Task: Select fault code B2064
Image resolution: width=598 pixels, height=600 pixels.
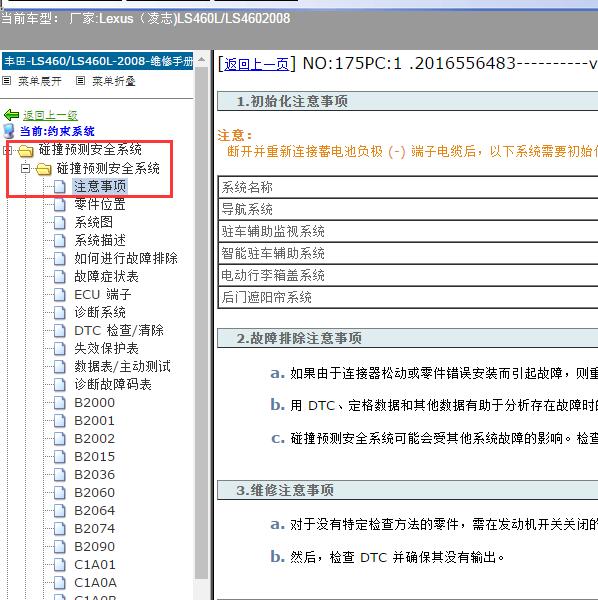Action: pyautogui.click(x=95, y=510)
